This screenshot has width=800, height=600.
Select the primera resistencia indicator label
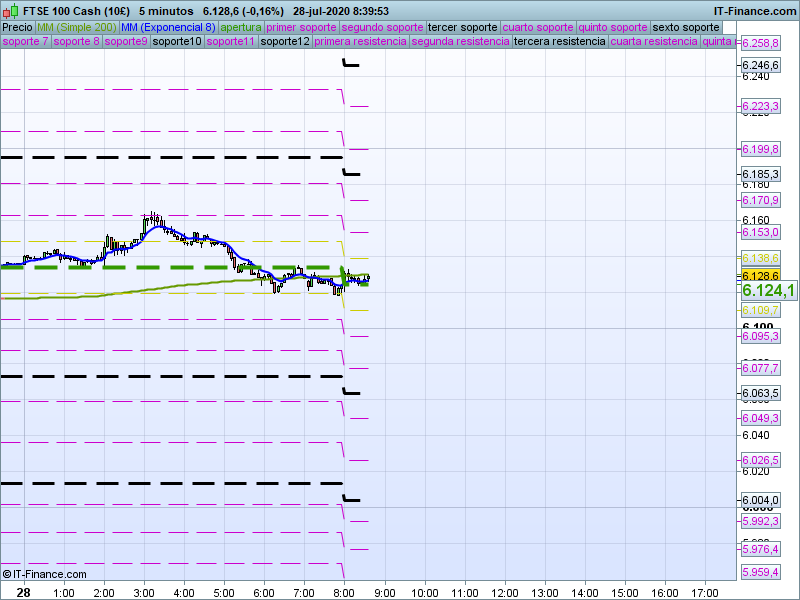pyautogui.click(x=359, y=42)
